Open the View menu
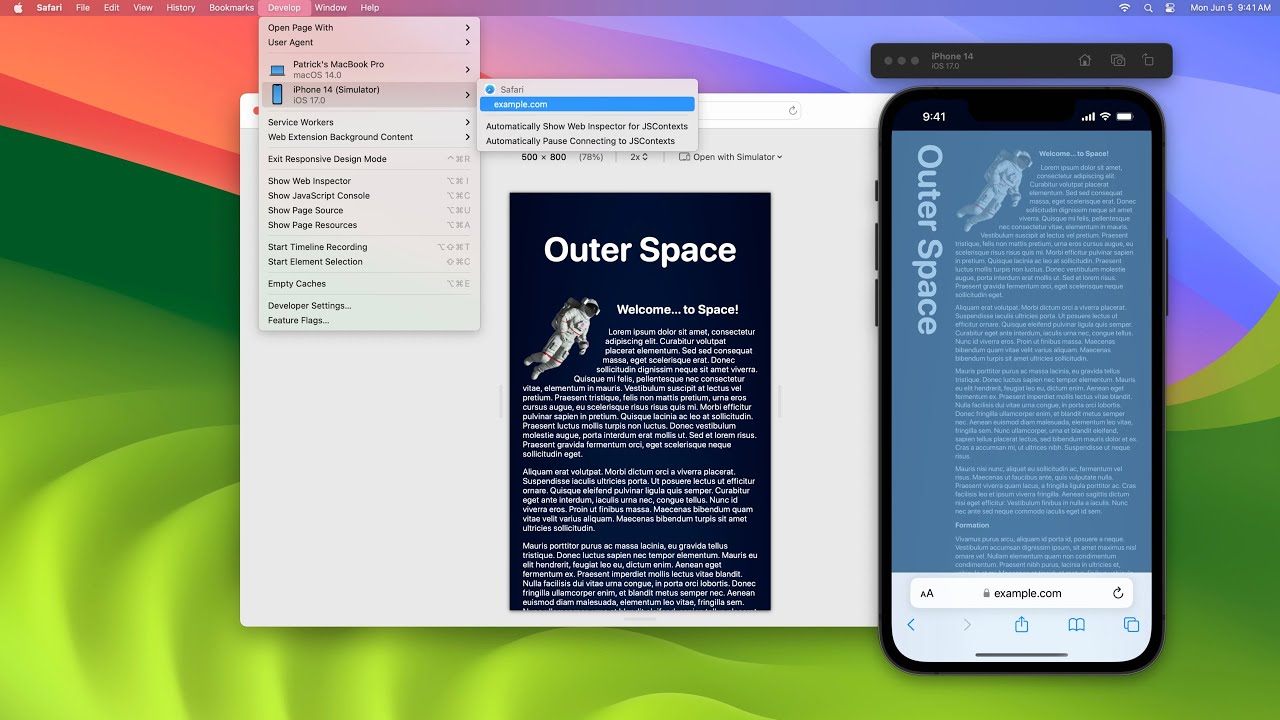 coord(143,7)
